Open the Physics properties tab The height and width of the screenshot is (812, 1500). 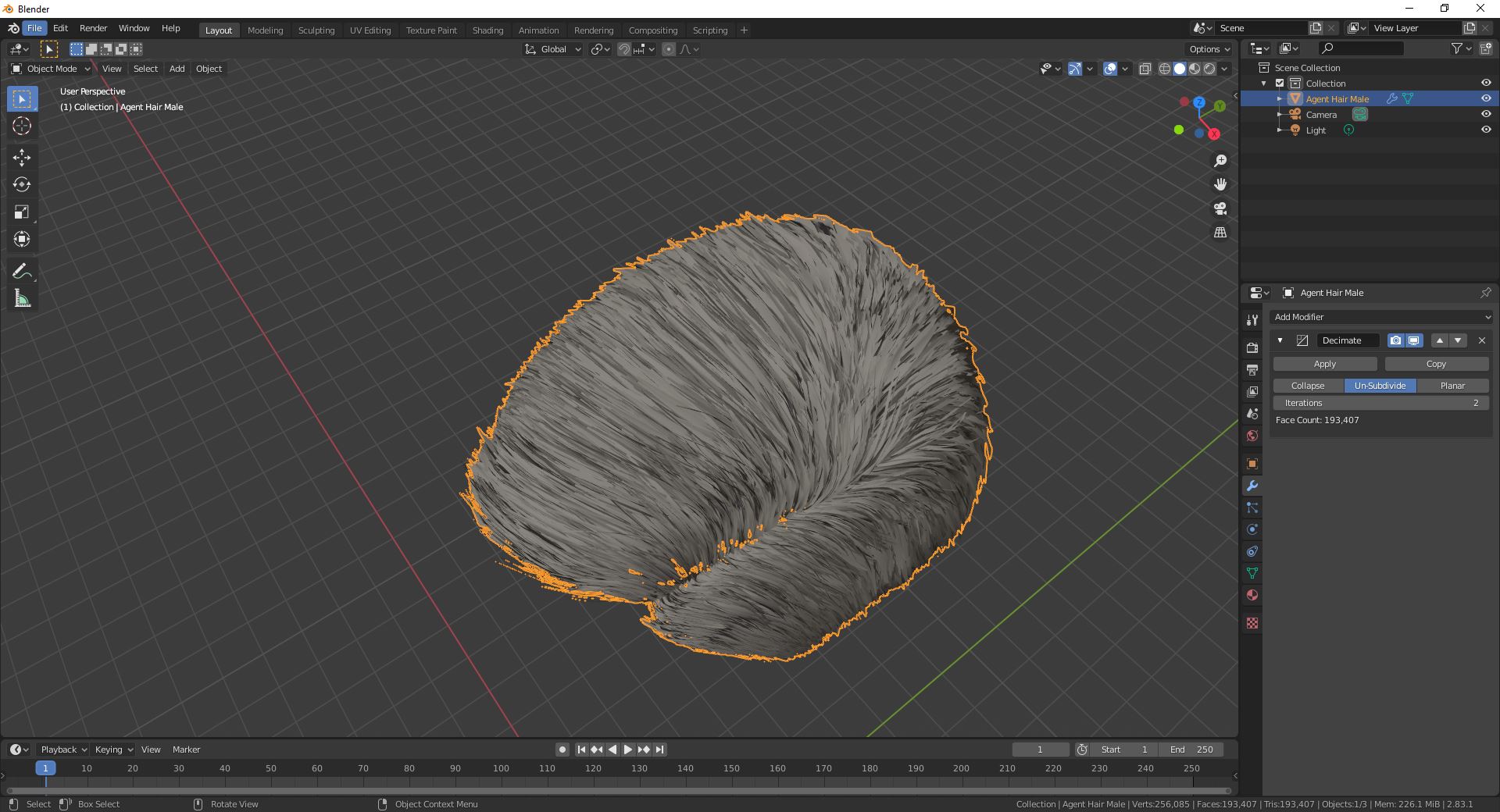pyautogui.click(x=1252, y=529)
